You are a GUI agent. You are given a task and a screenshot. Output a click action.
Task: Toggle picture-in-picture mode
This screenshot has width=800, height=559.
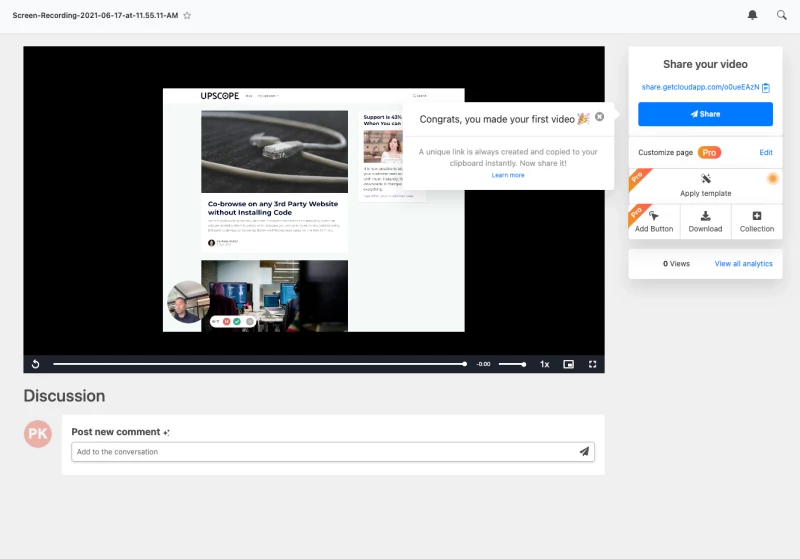tap(568, 364)
